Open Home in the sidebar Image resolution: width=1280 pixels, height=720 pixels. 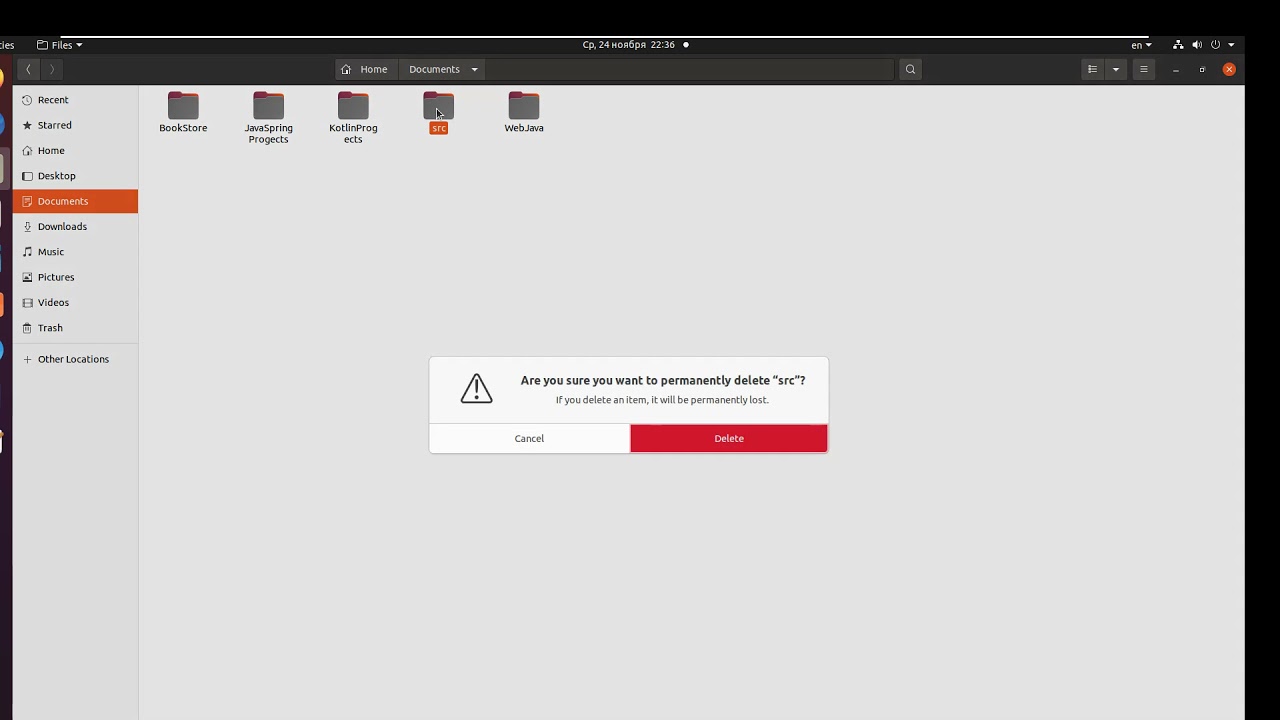click(x=76, y=150)
